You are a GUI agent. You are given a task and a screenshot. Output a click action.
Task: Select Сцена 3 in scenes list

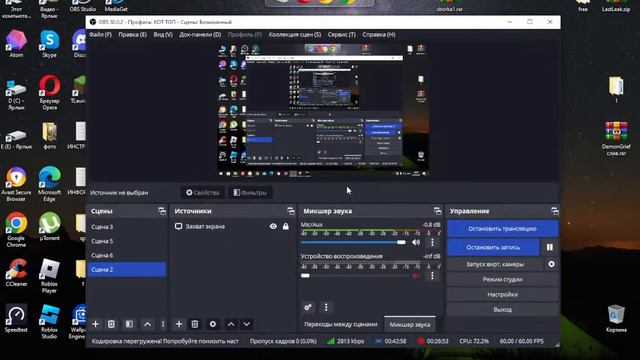click(x=127, y=227)
